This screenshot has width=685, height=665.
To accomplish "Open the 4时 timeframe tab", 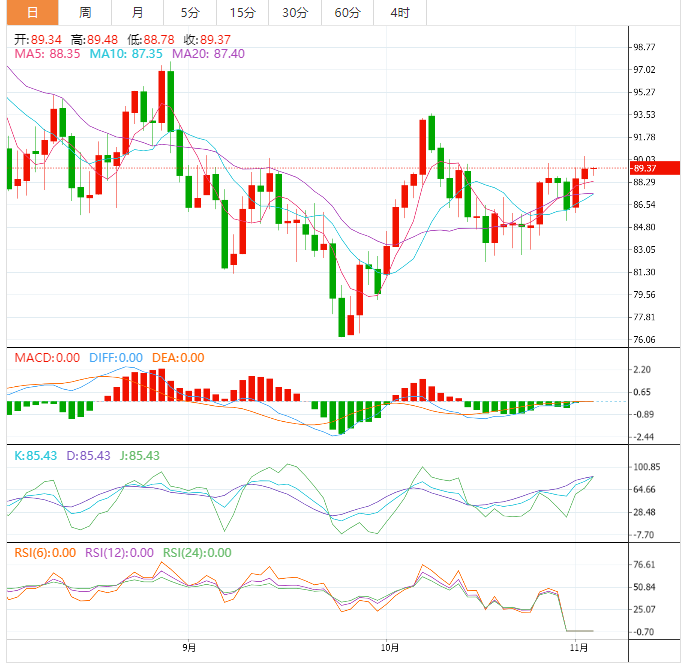I will point(400,13).
